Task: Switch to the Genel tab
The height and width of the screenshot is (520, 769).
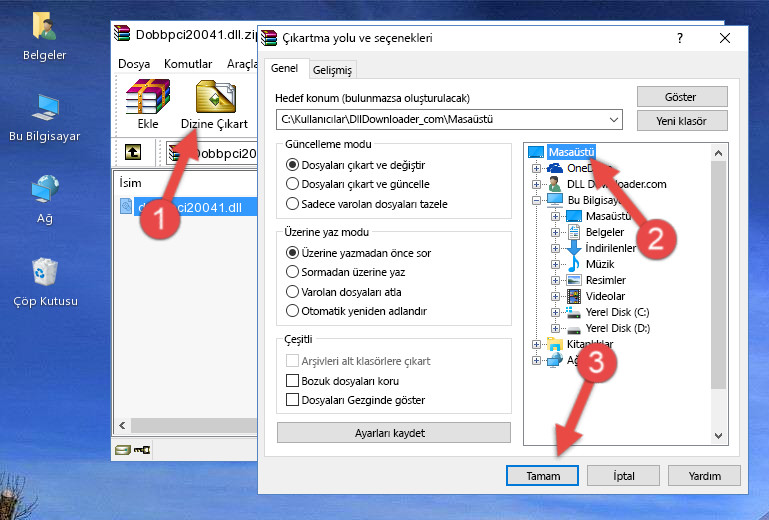Action: pos(284,68)
